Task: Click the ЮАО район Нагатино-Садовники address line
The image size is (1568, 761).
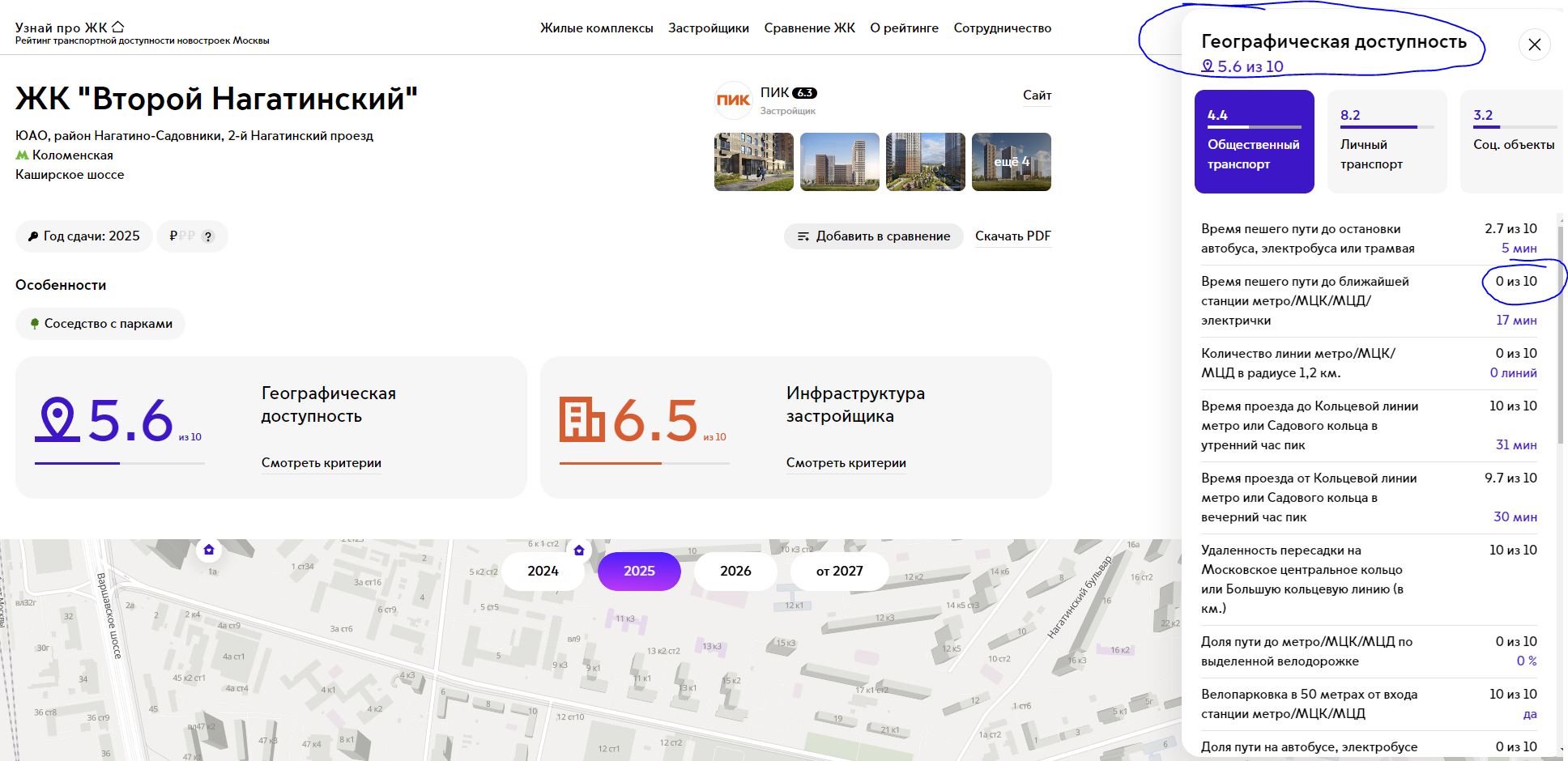Action: (x=194, y=136)
